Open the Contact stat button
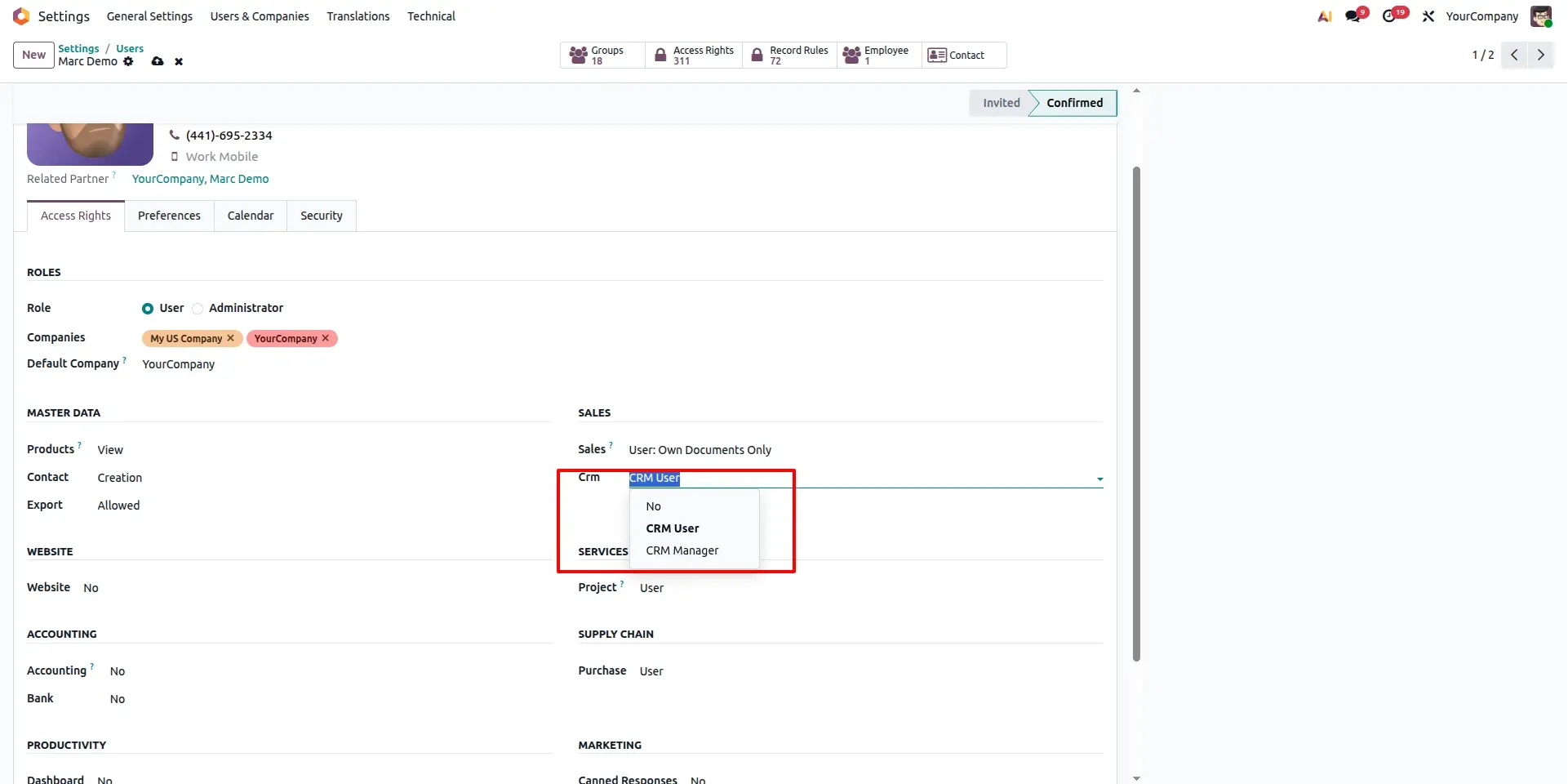Viewport: 1568px width, 784px height. (964, 55)
